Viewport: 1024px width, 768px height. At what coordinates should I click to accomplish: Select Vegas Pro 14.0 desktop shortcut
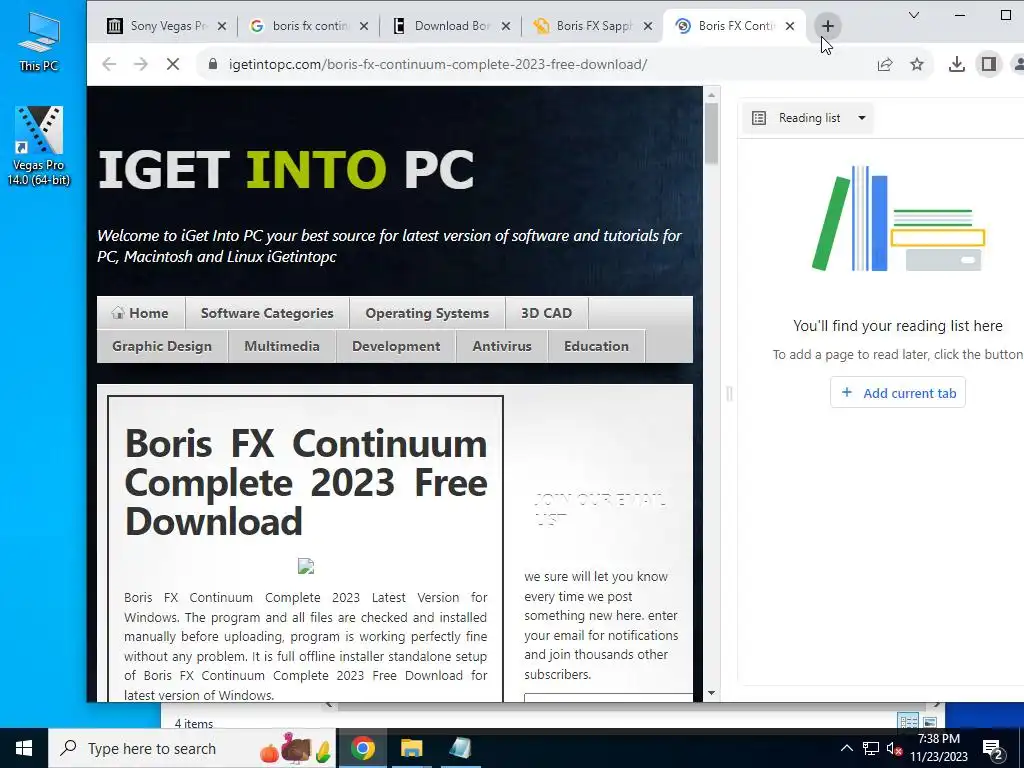click(39, 146)
